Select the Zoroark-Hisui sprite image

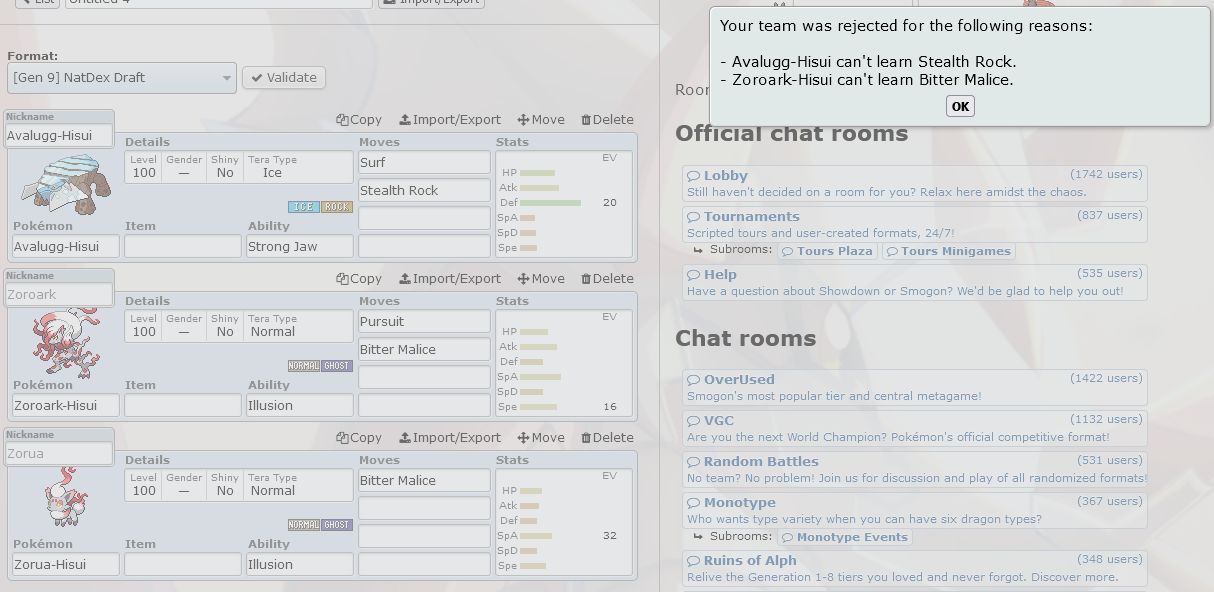[66, 342]
